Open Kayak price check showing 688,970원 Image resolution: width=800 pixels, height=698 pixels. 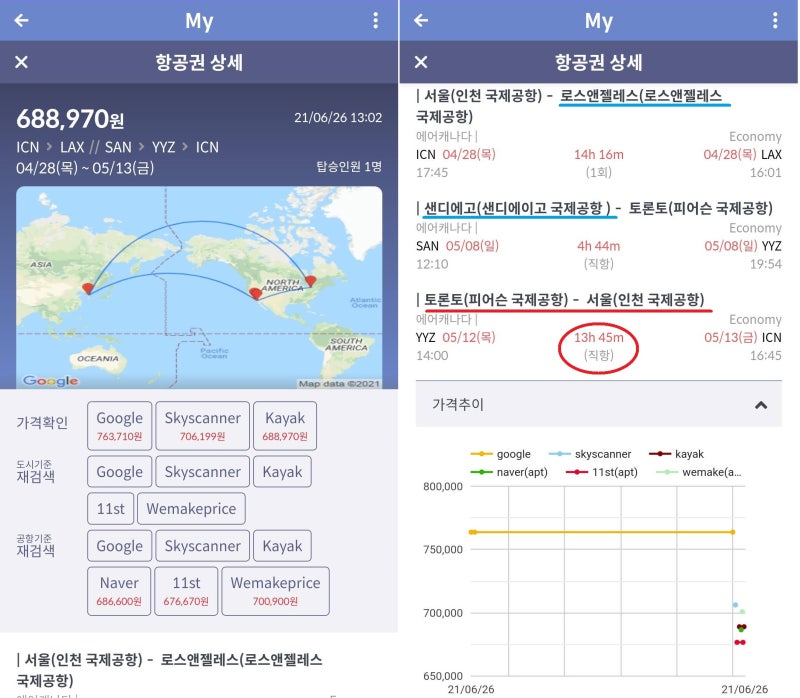pos(282,425)
